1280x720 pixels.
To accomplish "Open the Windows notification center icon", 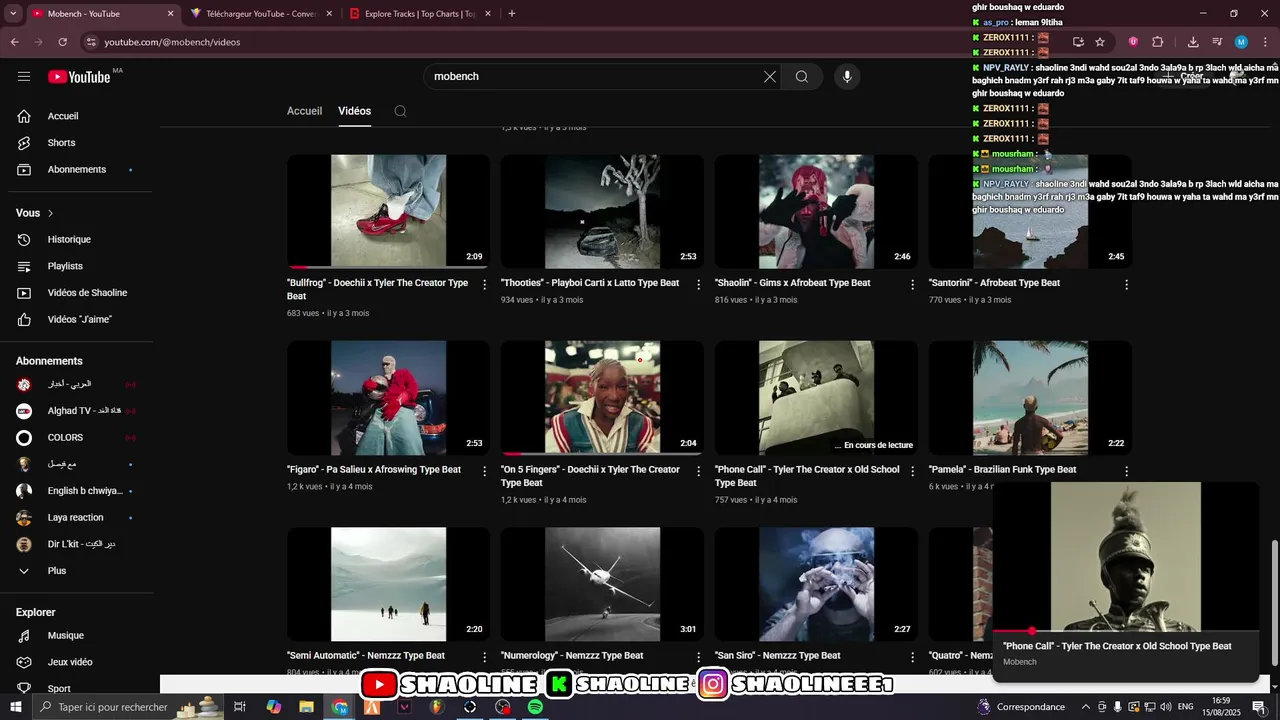I will [x=1259, y=707].
